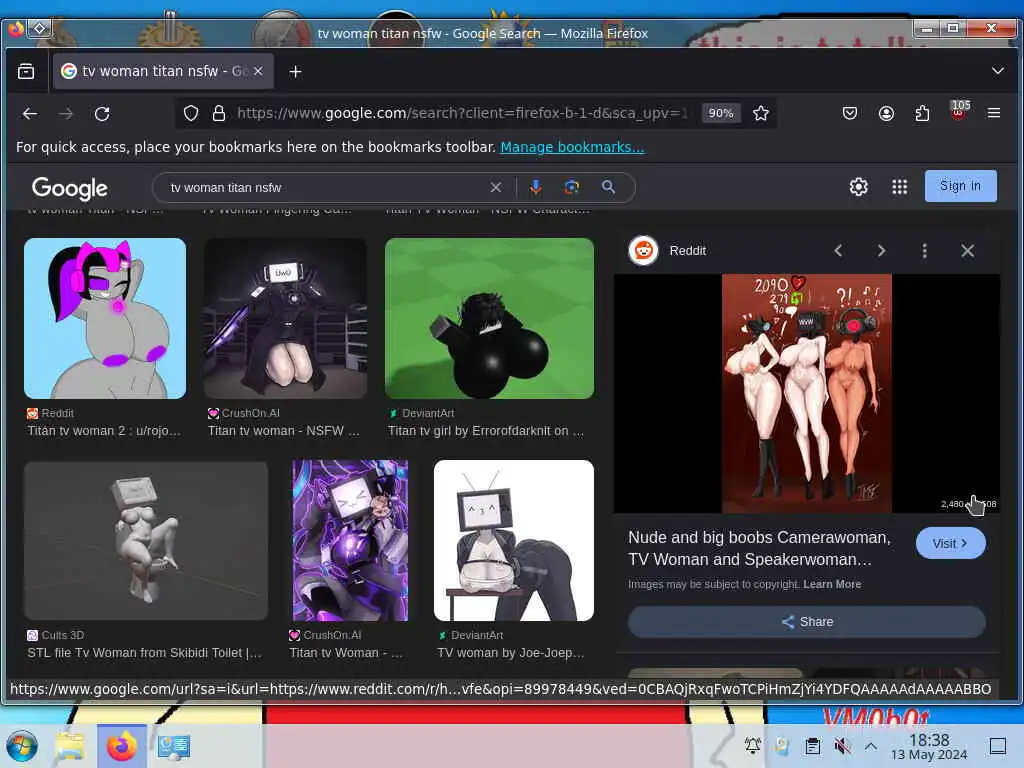Image resolution: width=1024 pixels, height=768 pixels.
Task: Open preview panel three-dot options
Action: (x=924, y=251)
